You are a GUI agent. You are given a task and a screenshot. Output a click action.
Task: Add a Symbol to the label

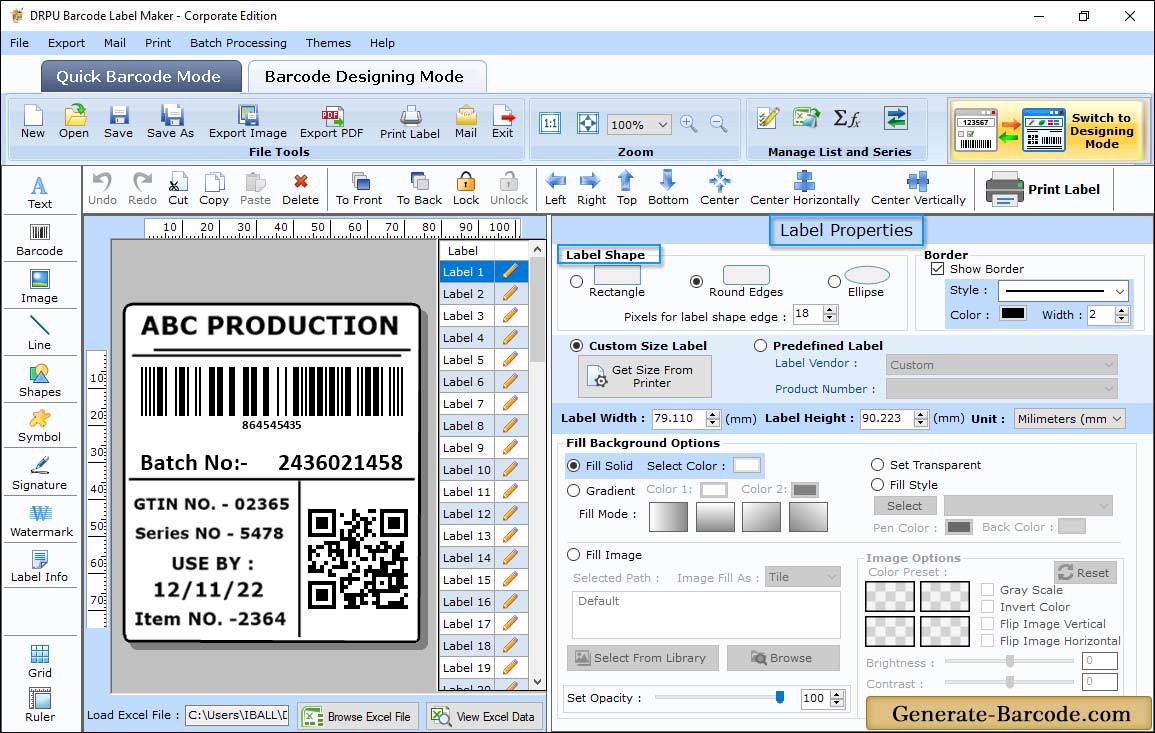pos(40,427)
